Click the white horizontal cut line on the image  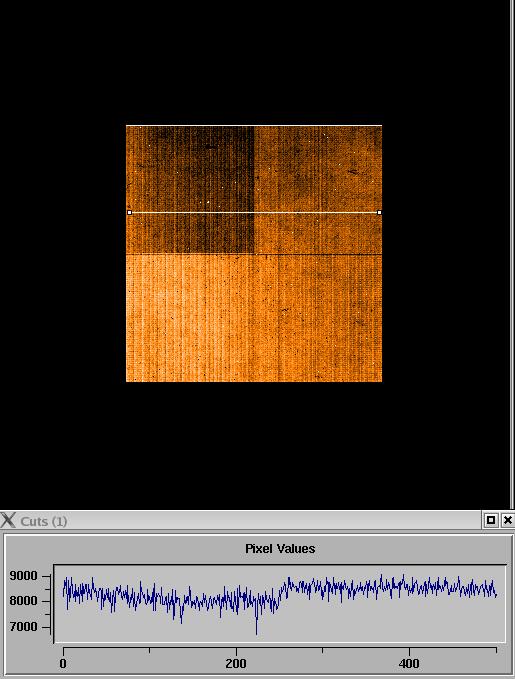click(255, 213)
